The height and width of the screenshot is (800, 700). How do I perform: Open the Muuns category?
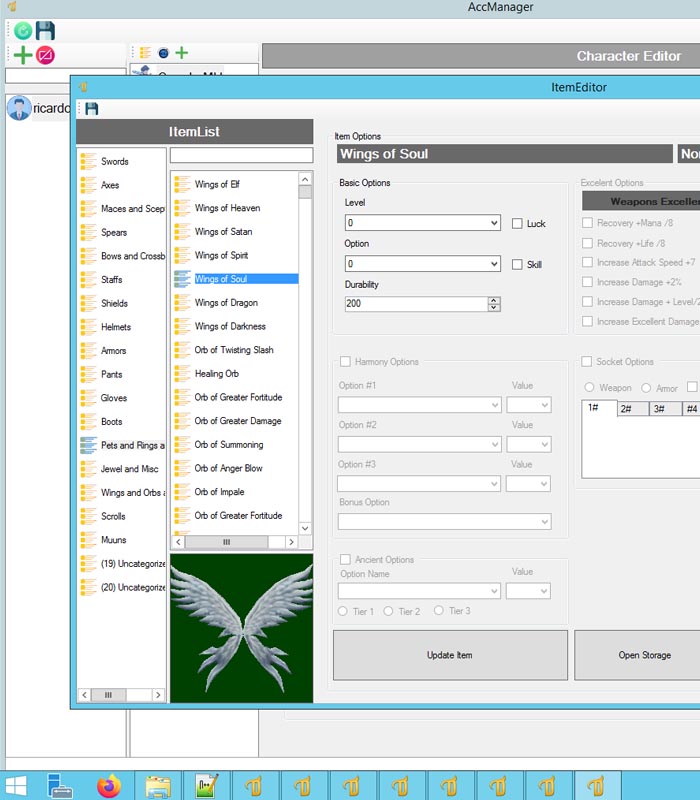coord(113,540)
